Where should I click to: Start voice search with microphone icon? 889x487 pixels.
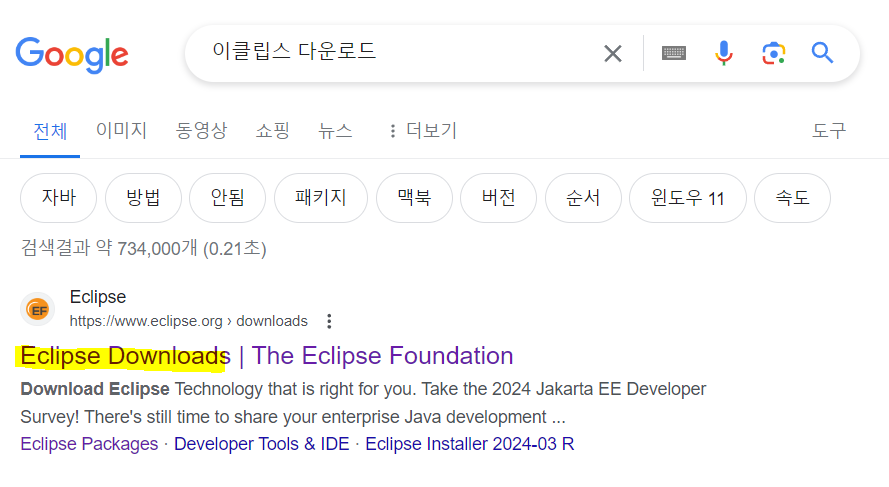tap(723, 53)
